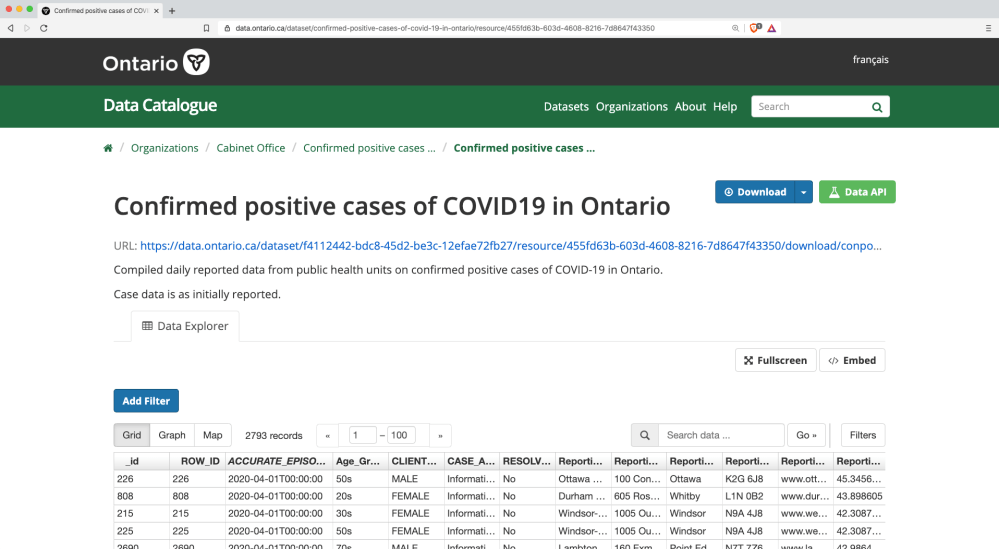Click the Search data input field
Viewport: 999px width, 549px height.
tap(721, 435)
